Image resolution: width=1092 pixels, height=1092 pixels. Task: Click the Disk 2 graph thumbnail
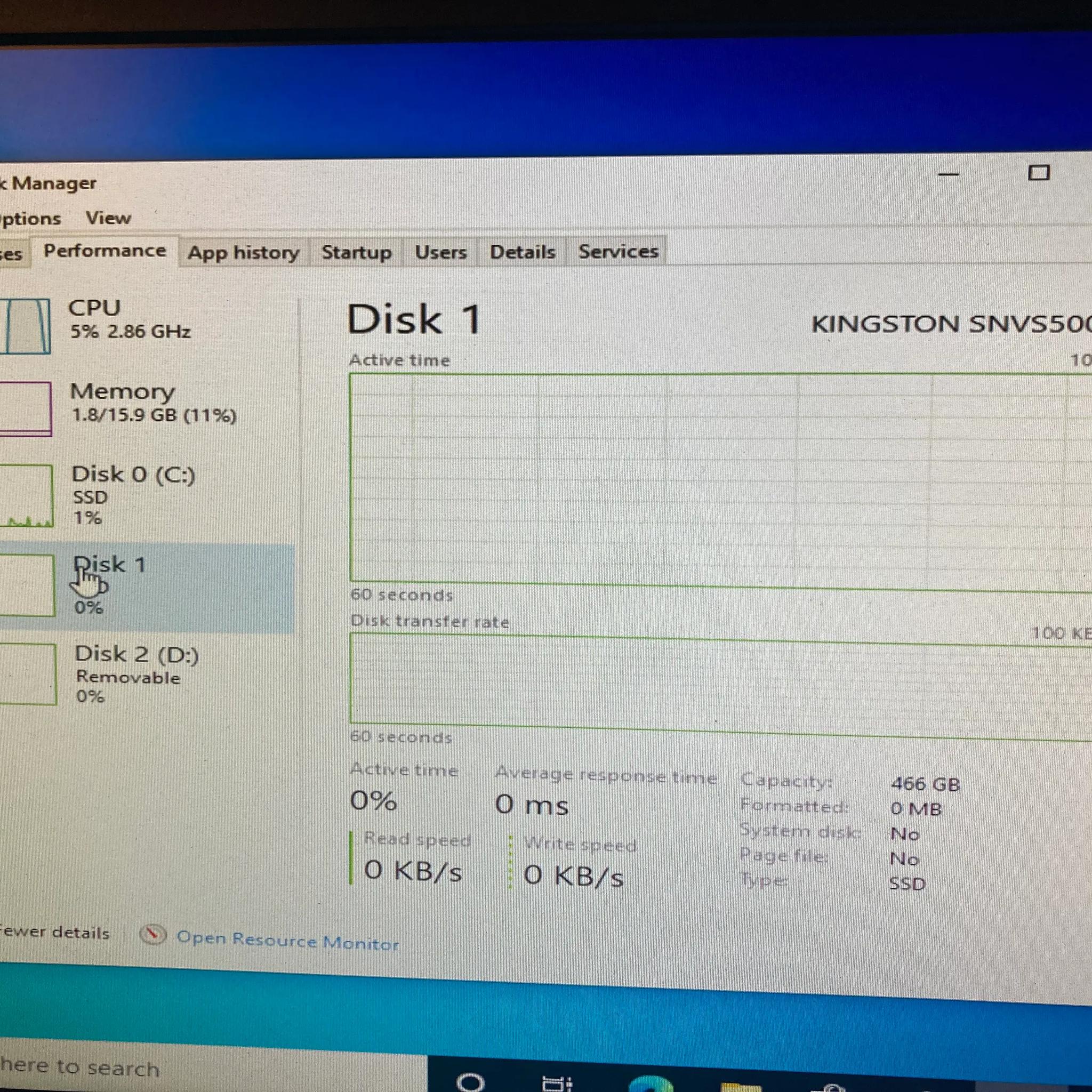tap(28, 675)
